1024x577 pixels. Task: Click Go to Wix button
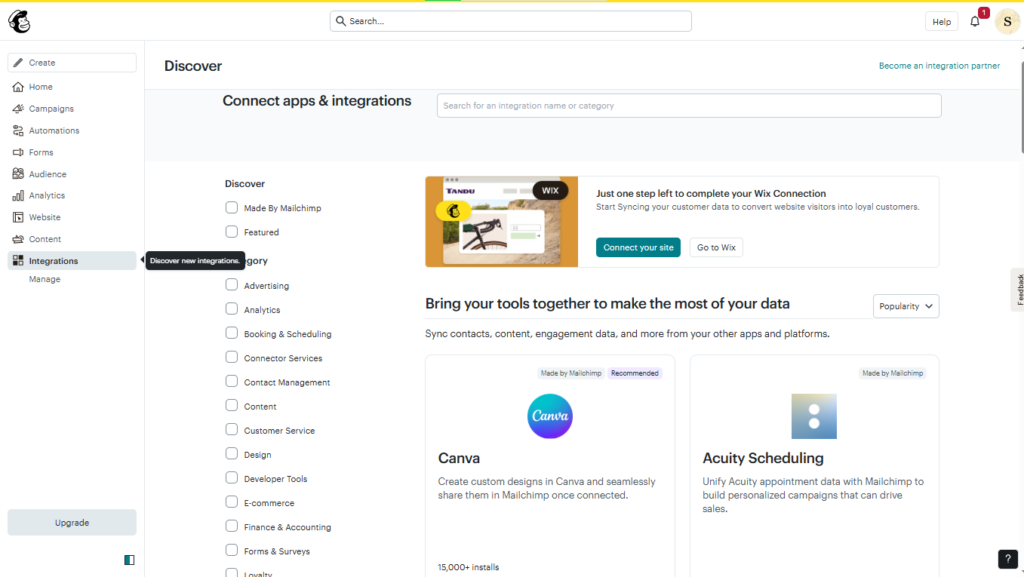[x=716, y=247]
